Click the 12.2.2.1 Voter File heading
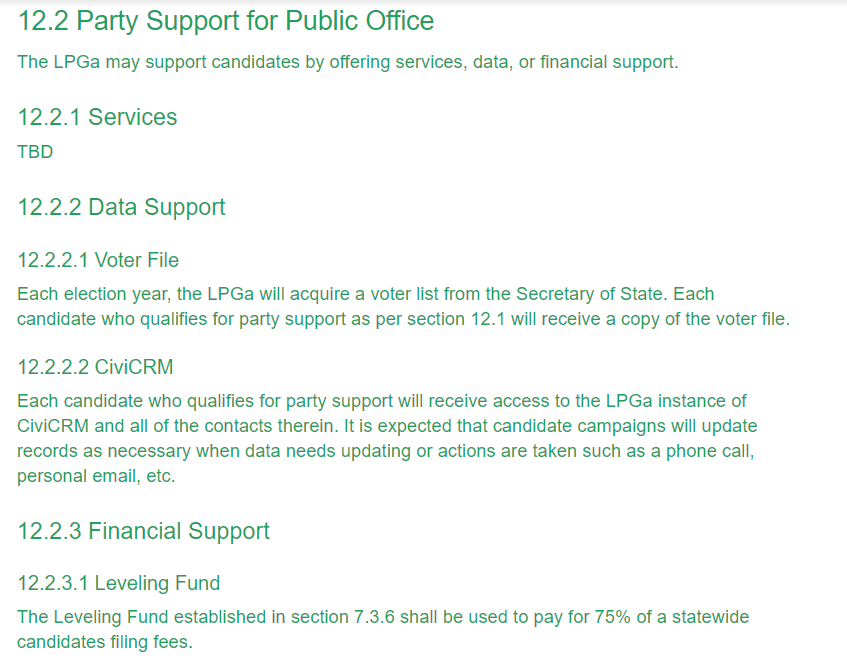 click(x=98, y=260)
